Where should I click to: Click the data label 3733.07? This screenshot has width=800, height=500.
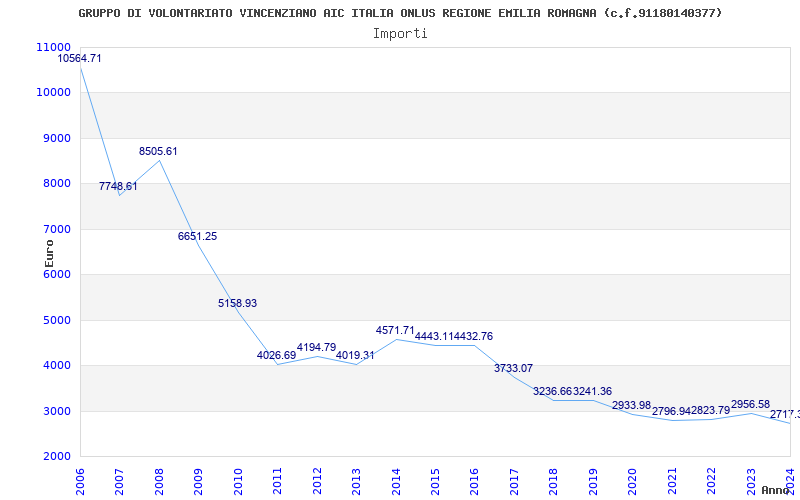[x=513, y=368]
